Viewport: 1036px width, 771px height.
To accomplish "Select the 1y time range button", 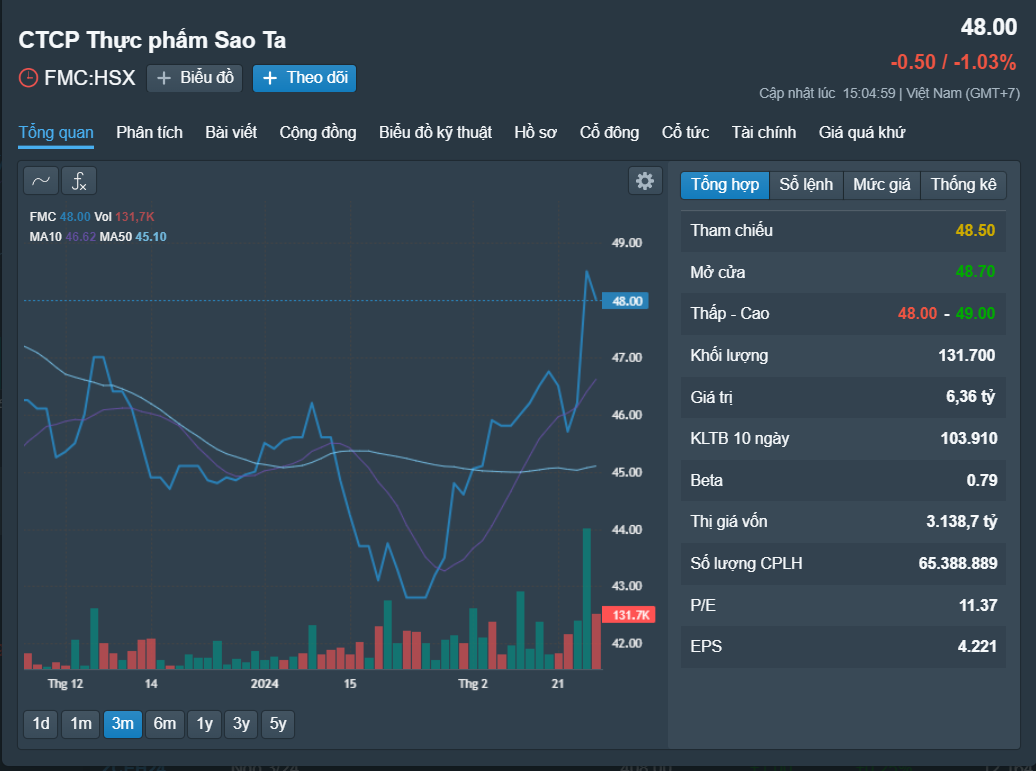I will [204, 724].
